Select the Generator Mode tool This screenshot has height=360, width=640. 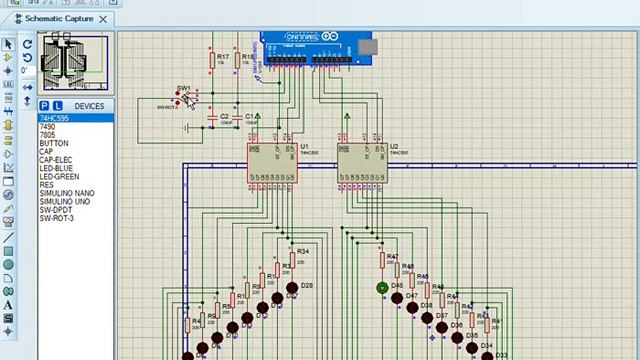tap(8, 195)
